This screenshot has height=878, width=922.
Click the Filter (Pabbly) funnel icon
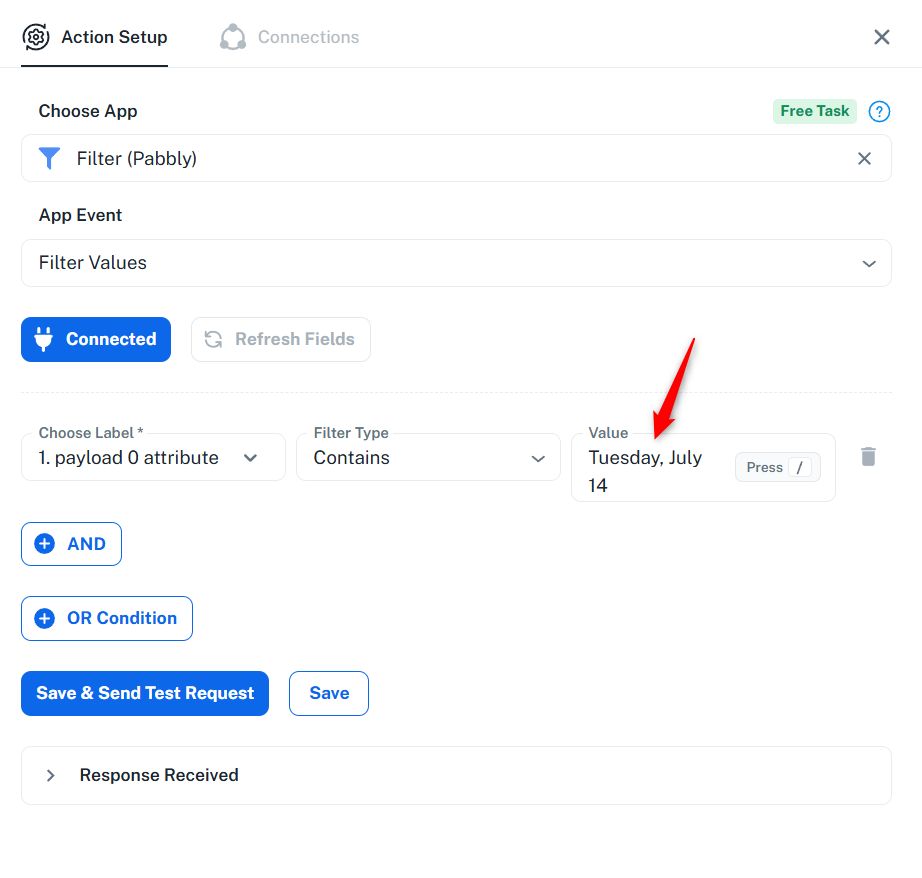point(49,158)
